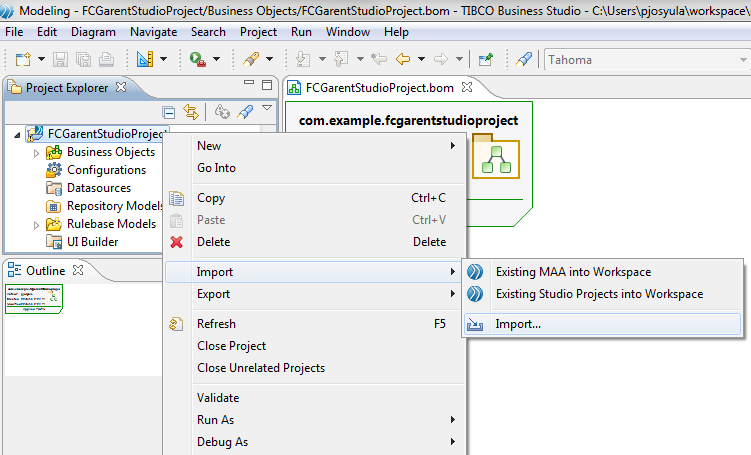Click the Outline diagram thumbnail

click(x=34, y=299)
